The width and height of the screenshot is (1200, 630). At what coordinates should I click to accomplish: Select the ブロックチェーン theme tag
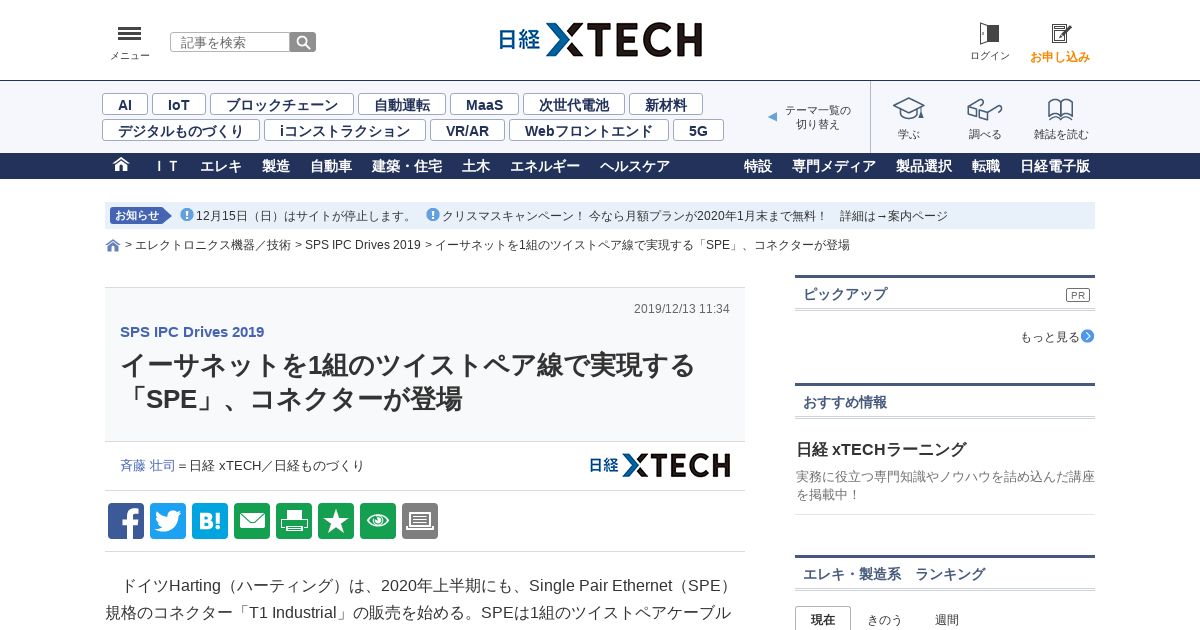282,104
